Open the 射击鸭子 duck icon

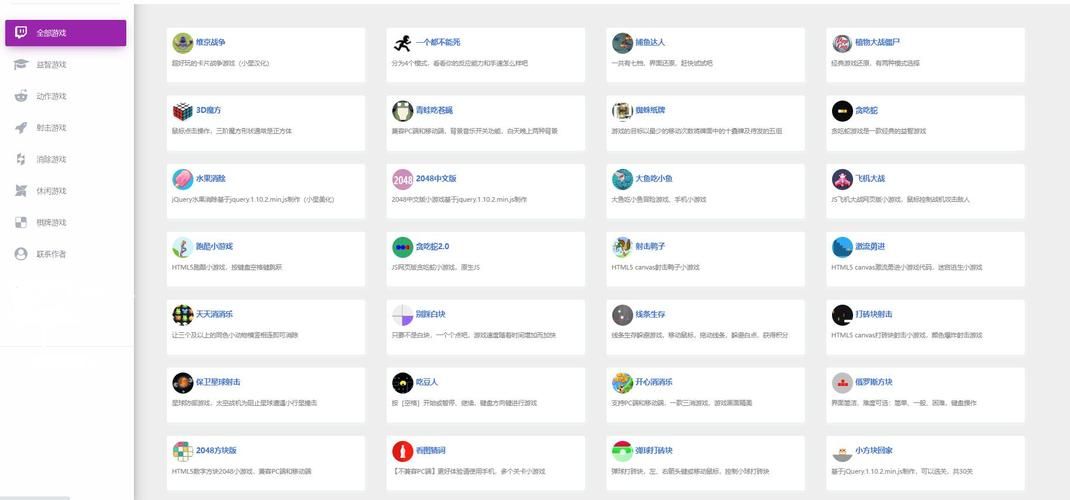pos(622,247)
